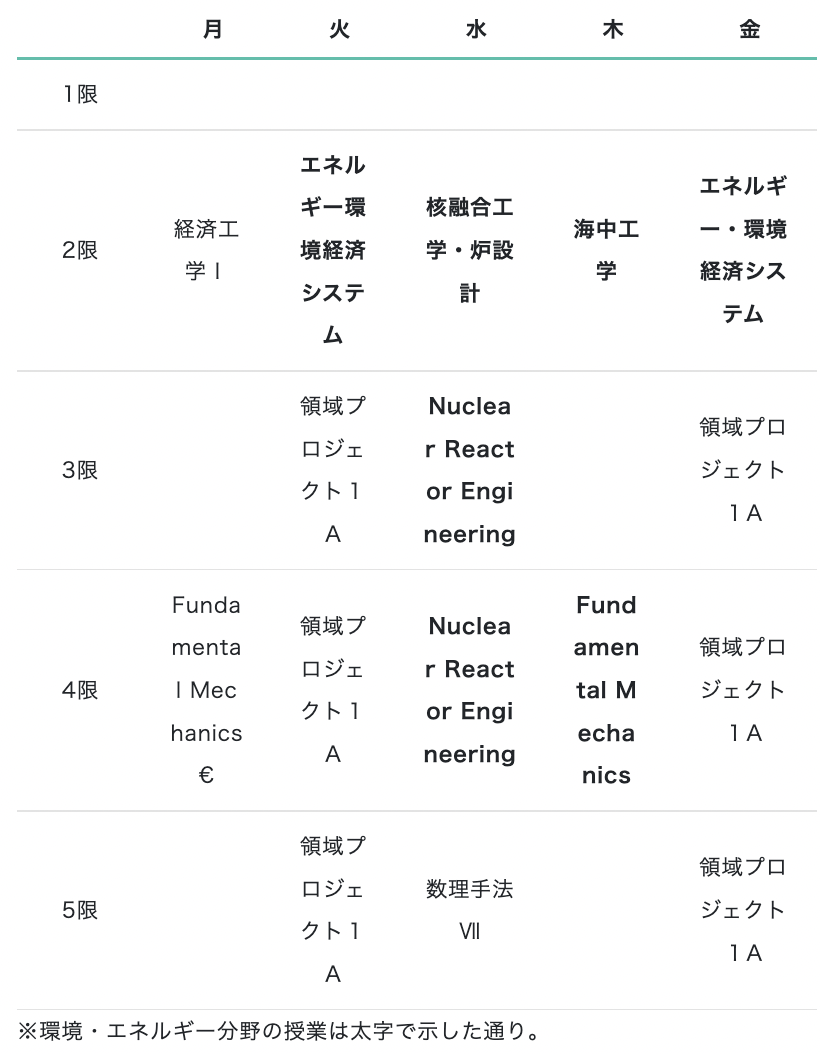Click 経済工学 I in Monday 2nd period
Viewport: 820px width, 1054px height.
coord(206,250)
